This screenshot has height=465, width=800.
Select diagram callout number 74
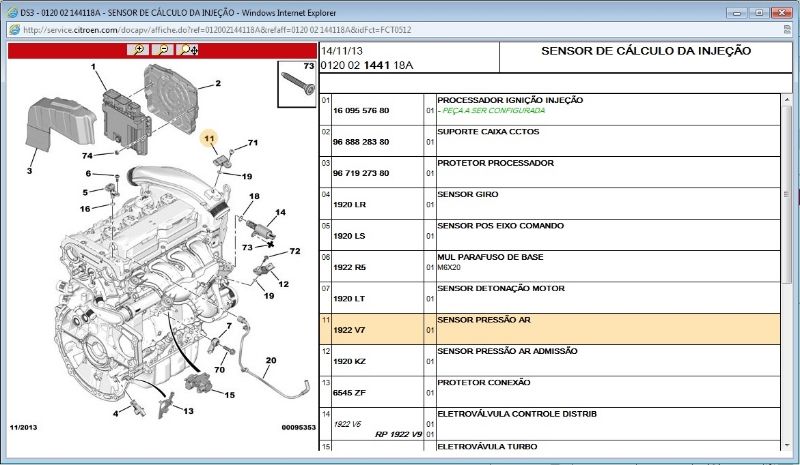tap(87, 156)
